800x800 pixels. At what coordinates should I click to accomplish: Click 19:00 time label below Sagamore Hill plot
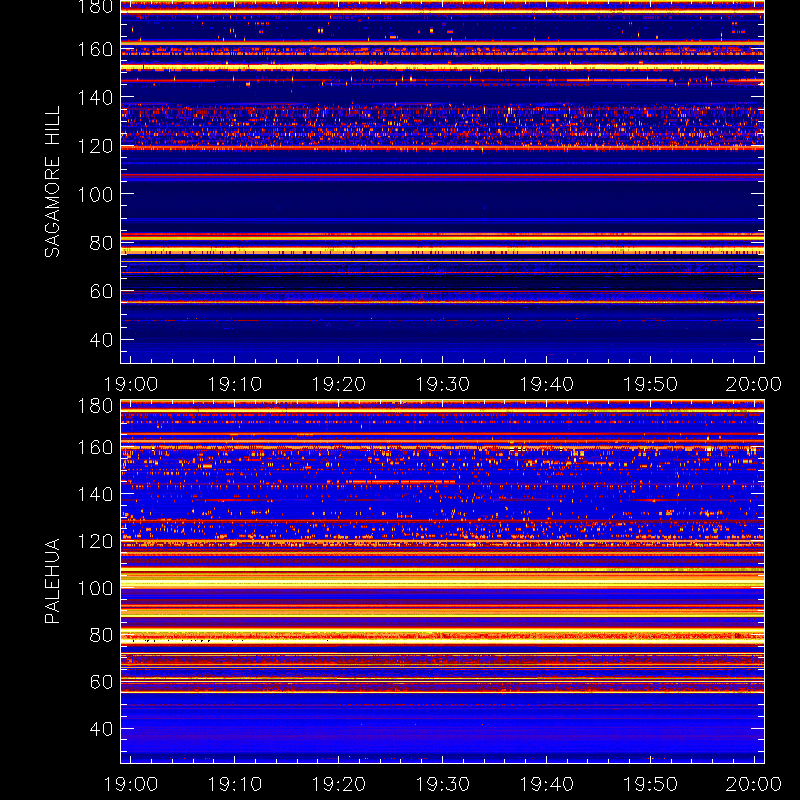click(x=131, y=384)
